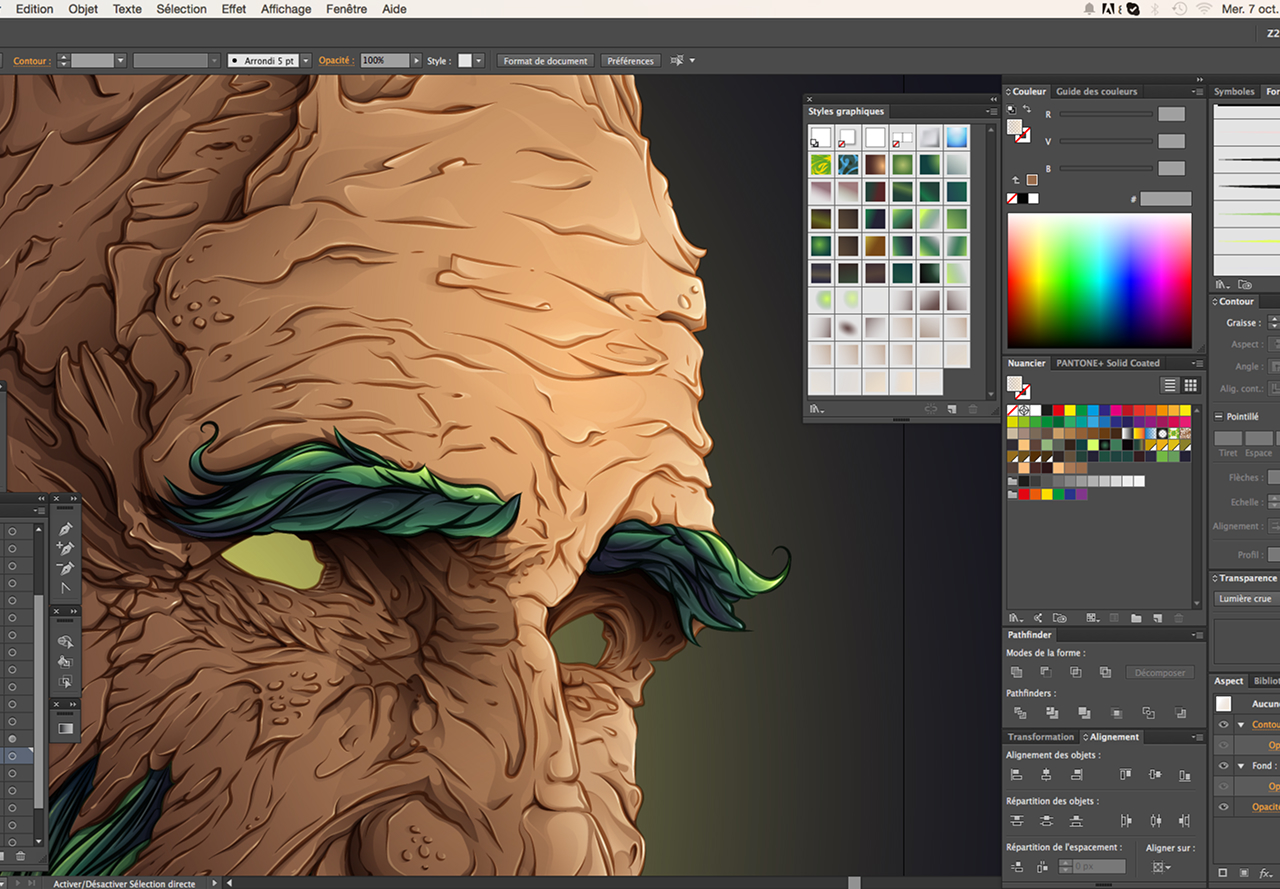Toggle the Opacité row visibility eye
The height and width of the screenshot is (889, 1280).
tap(1223, 807)
